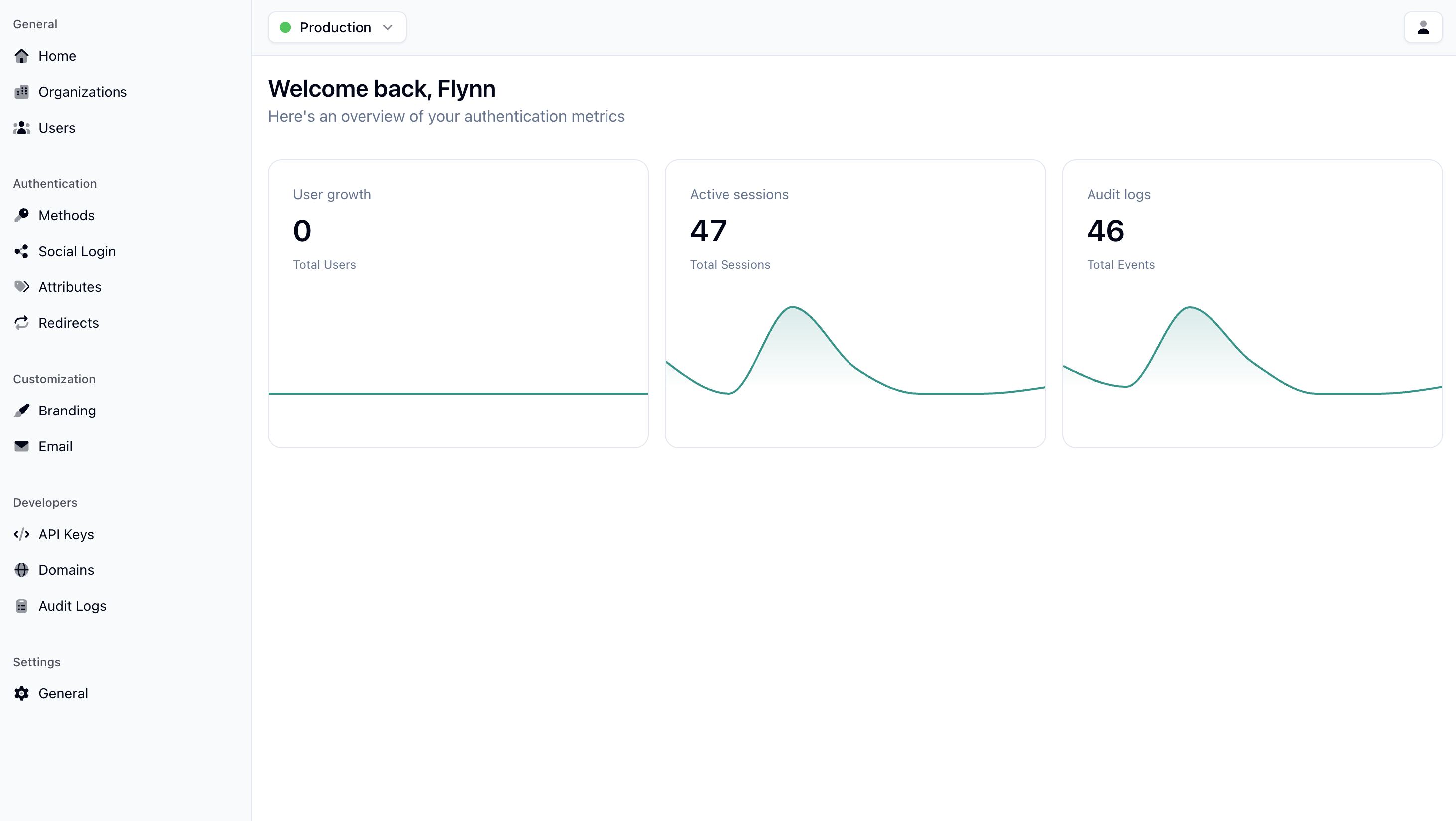Click the Attributes tag icon
The width and height of the screenshot is (1456, 821).
21,286
